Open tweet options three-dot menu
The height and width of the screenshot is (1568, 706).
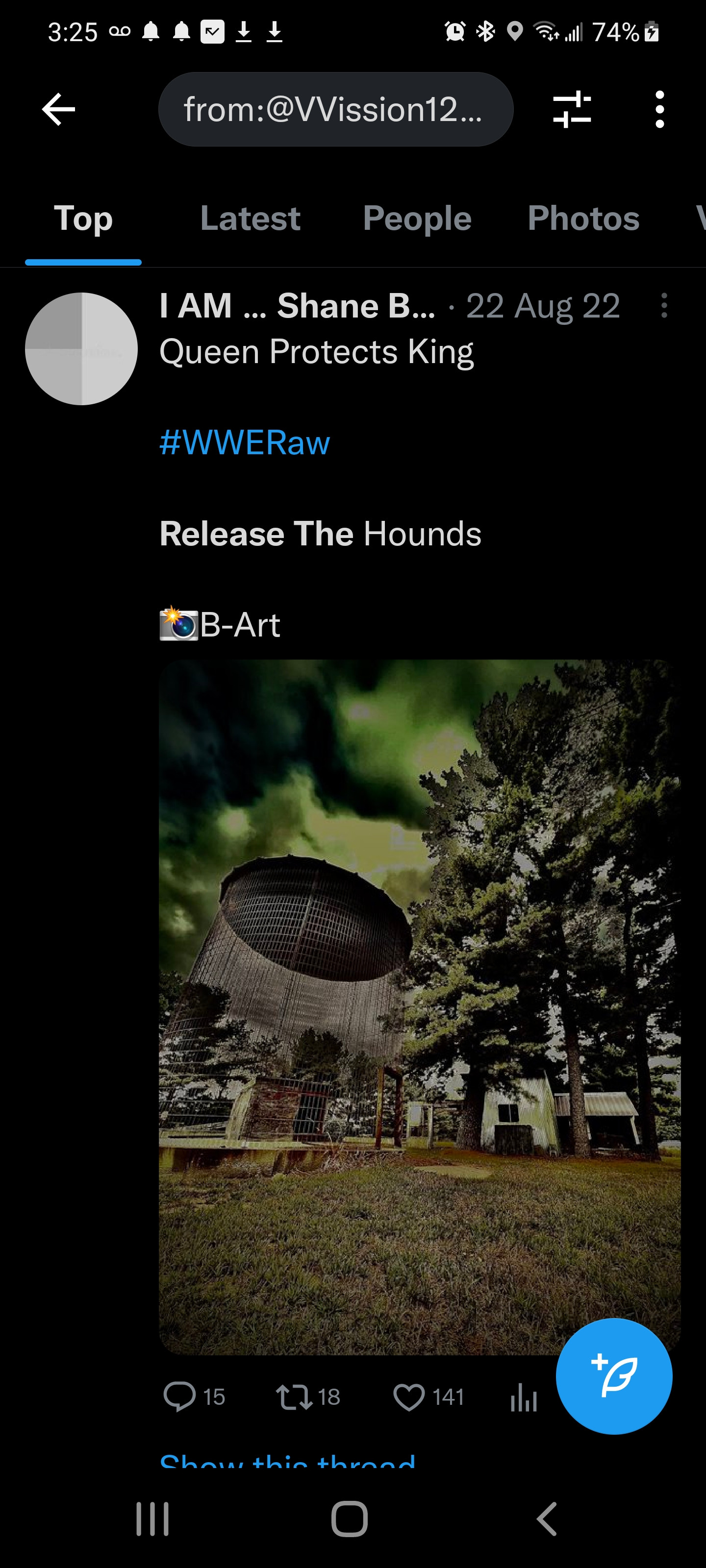click(664, 306)
